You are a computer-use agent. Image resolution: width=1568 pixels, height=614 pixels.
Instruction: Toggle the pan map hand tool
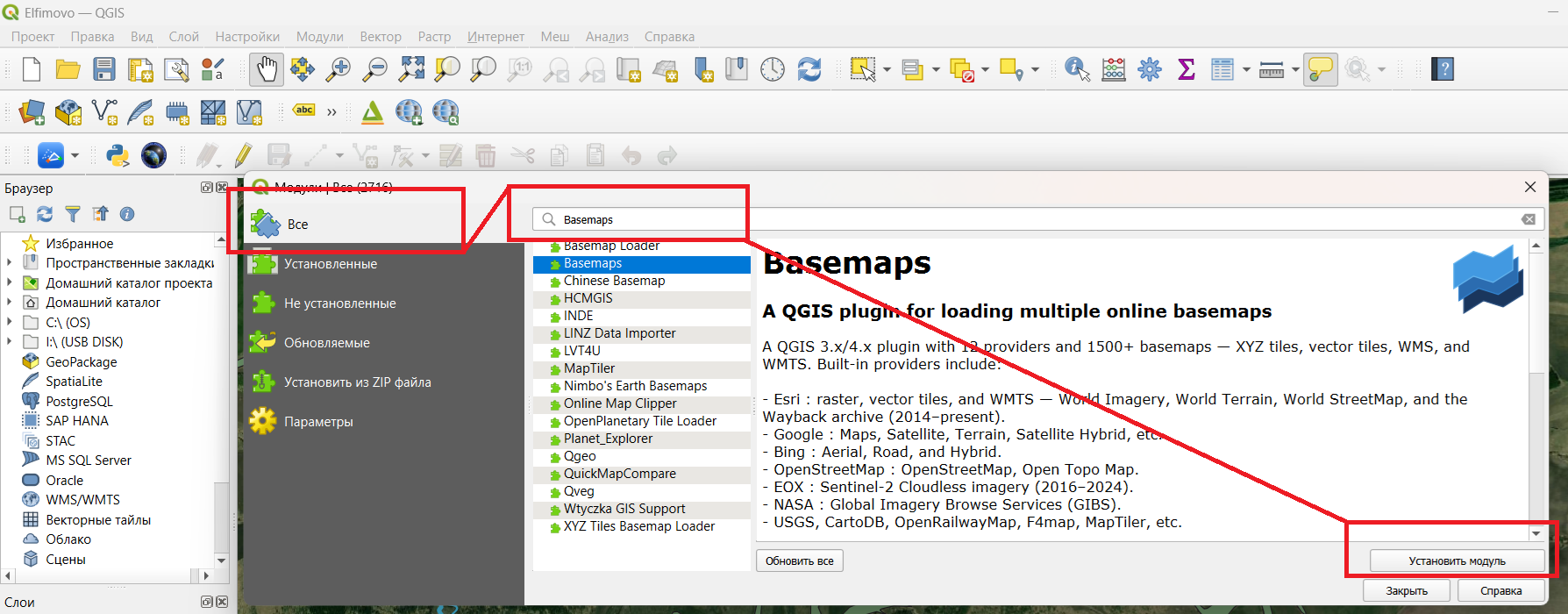pos(267,69)
